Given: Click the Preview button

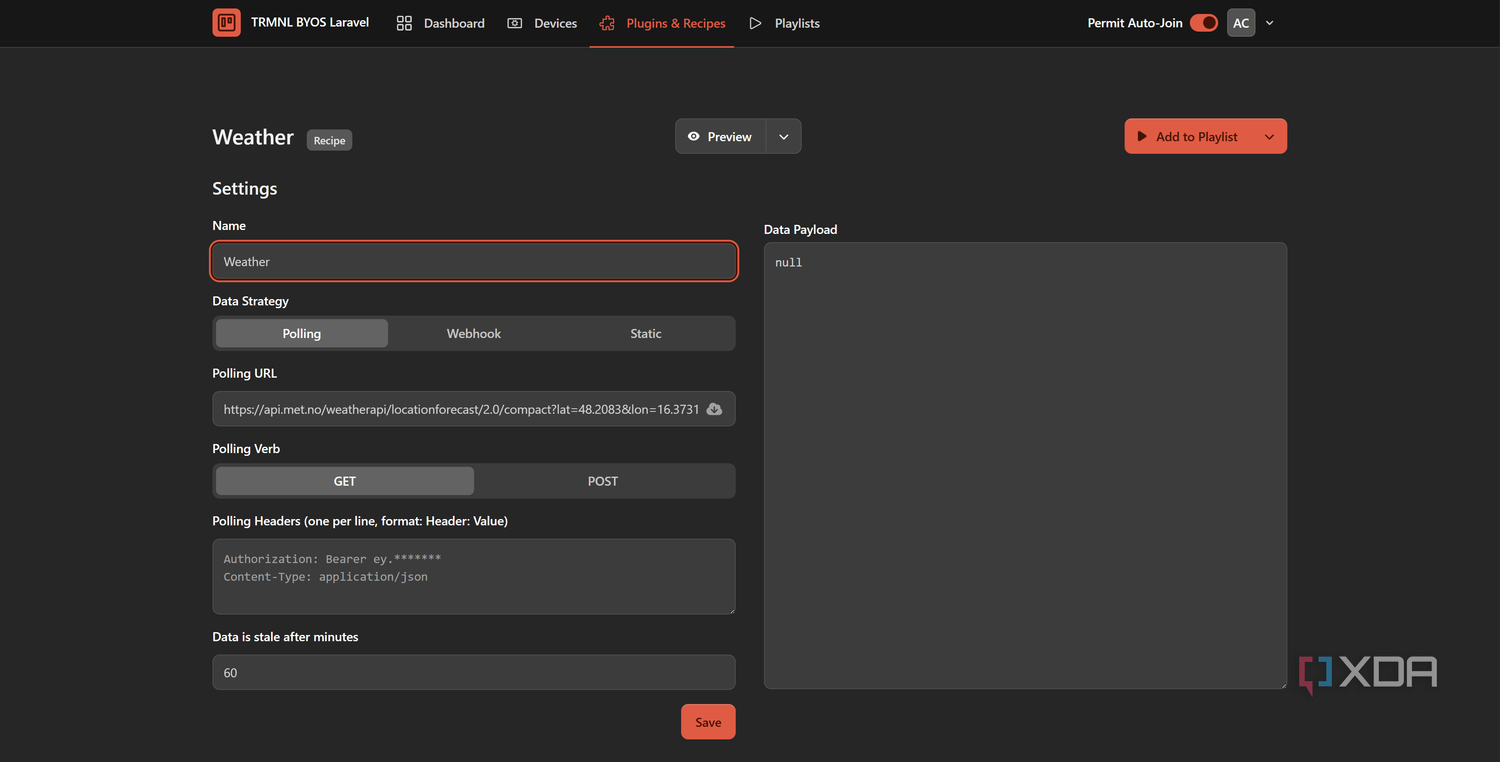Looking at the screenshot, I should click(721, 137).
